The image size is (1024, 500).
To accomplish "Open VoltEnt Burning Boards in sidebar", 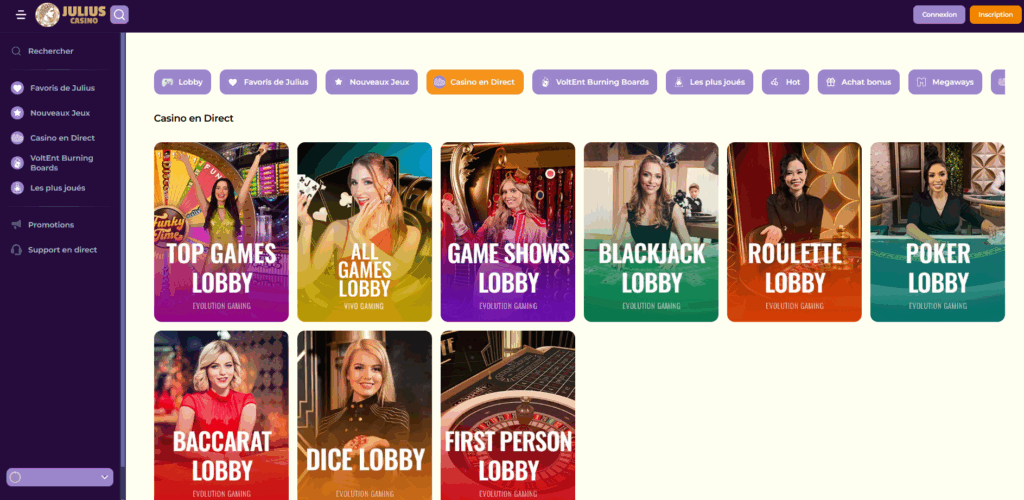I will tap(61, 163).
